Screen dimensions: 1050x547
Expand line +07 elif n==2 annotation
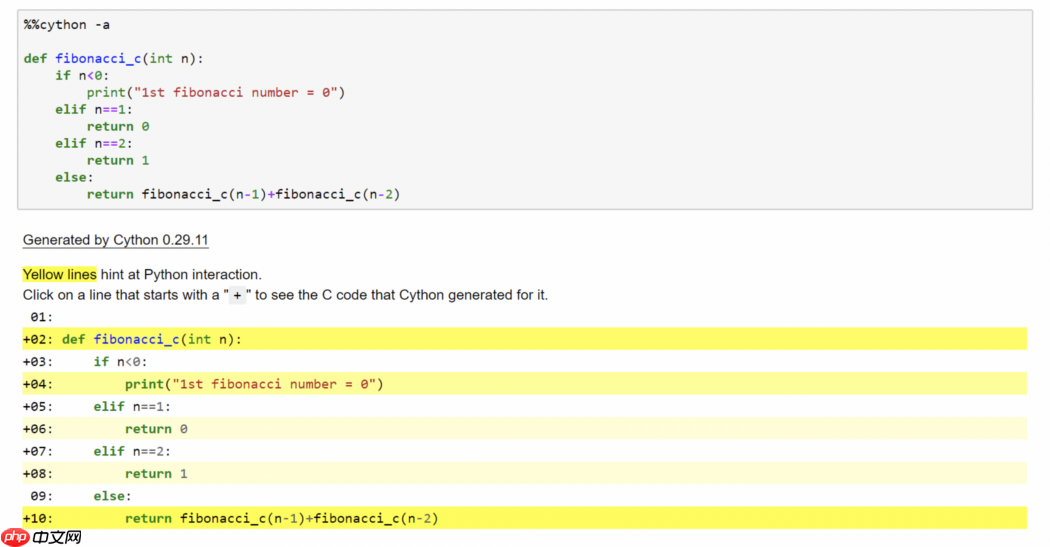(524, 451)
